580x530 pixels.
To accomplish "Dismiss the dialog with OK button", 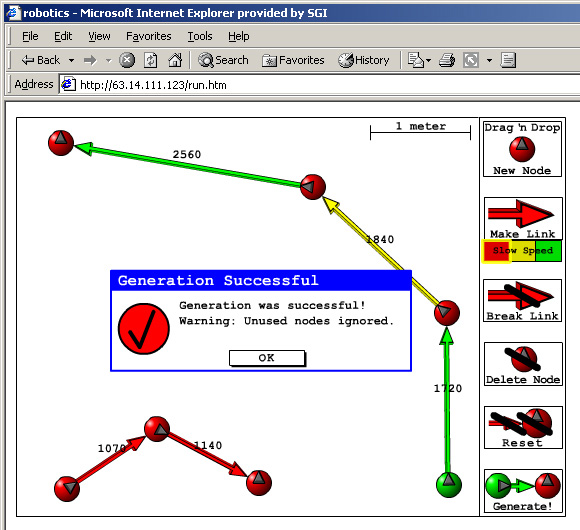I will 267,358.
